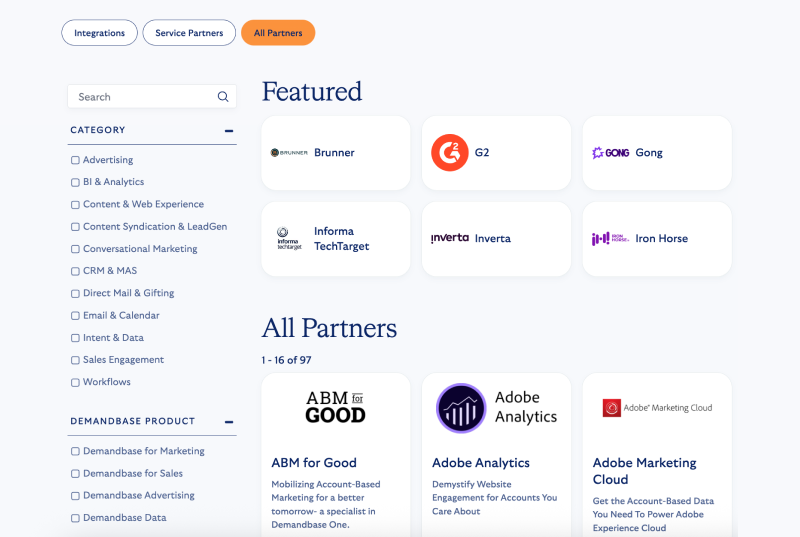Tick Content Syndication & LeadGen checkbox

(x=75, y=227)
